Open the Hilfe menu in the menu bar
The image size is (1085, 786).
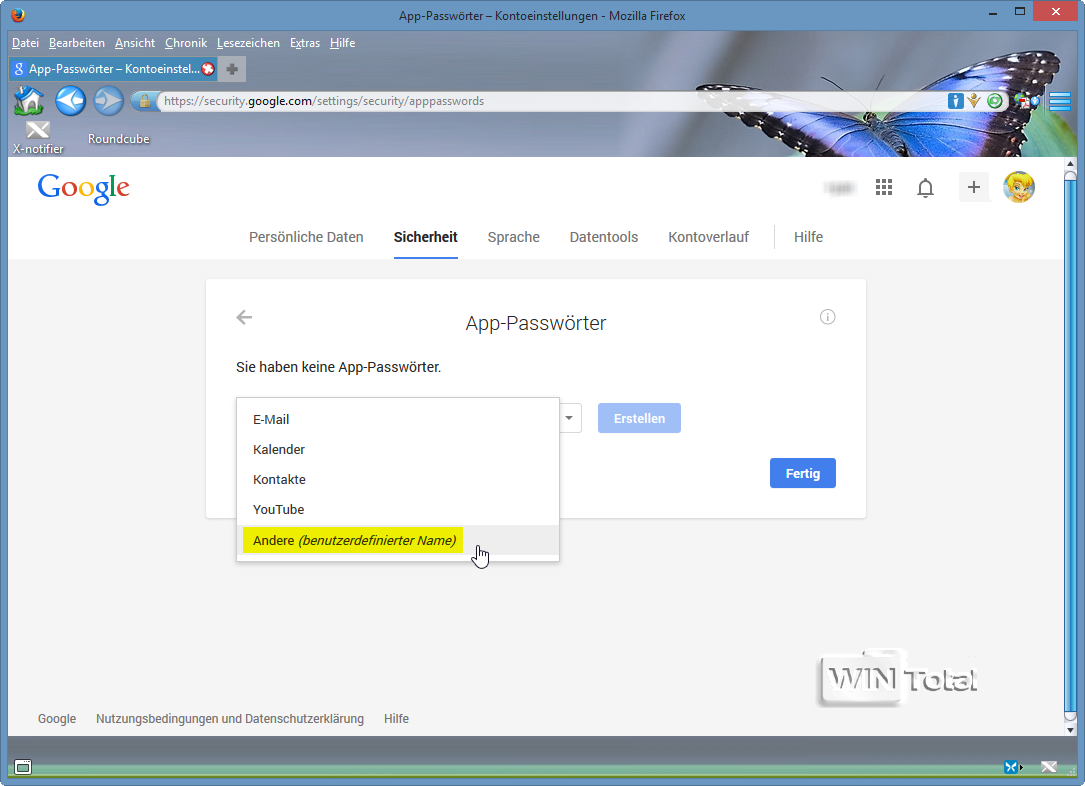tap(343, 43)
